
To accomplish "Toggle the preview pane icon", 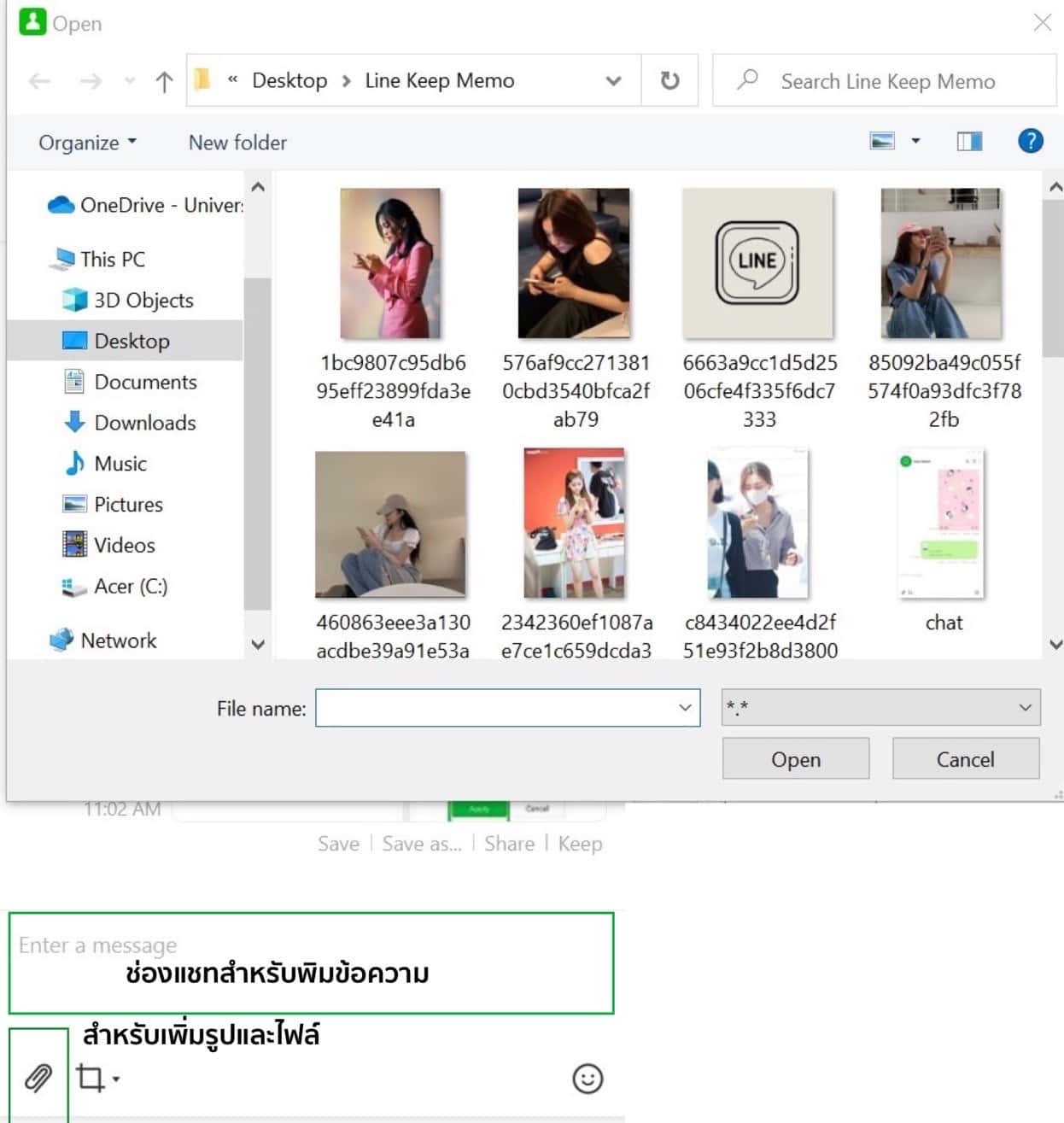I will pos(969,141).
